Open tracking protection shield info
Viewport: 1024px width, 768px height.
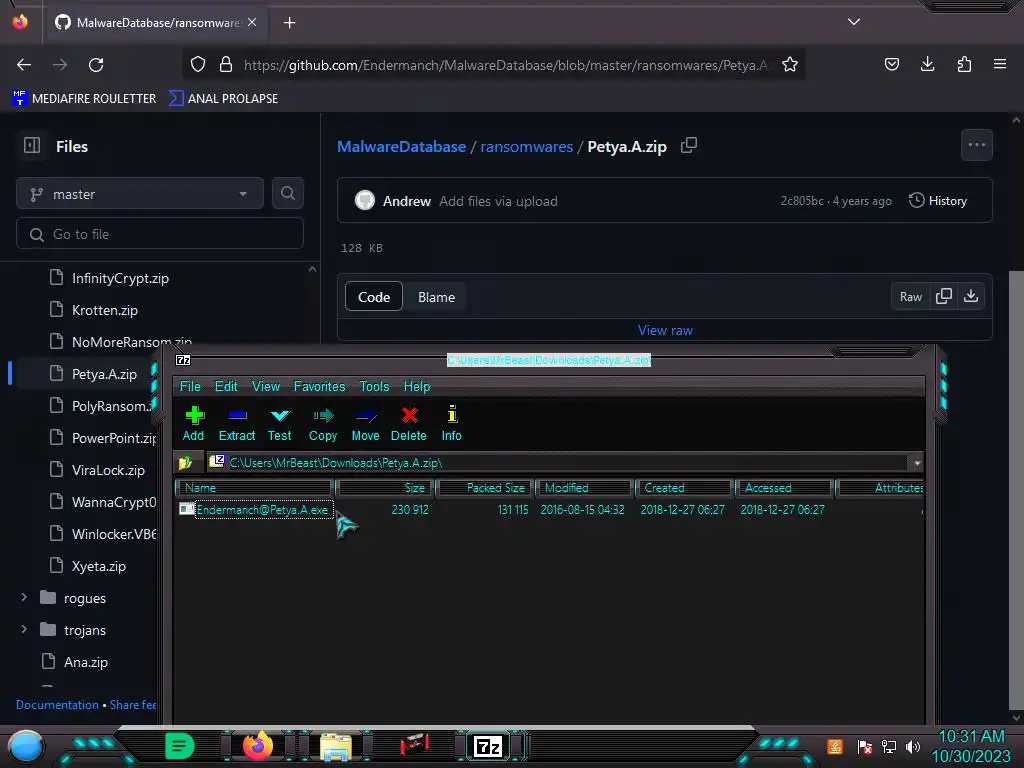point(198,64)
